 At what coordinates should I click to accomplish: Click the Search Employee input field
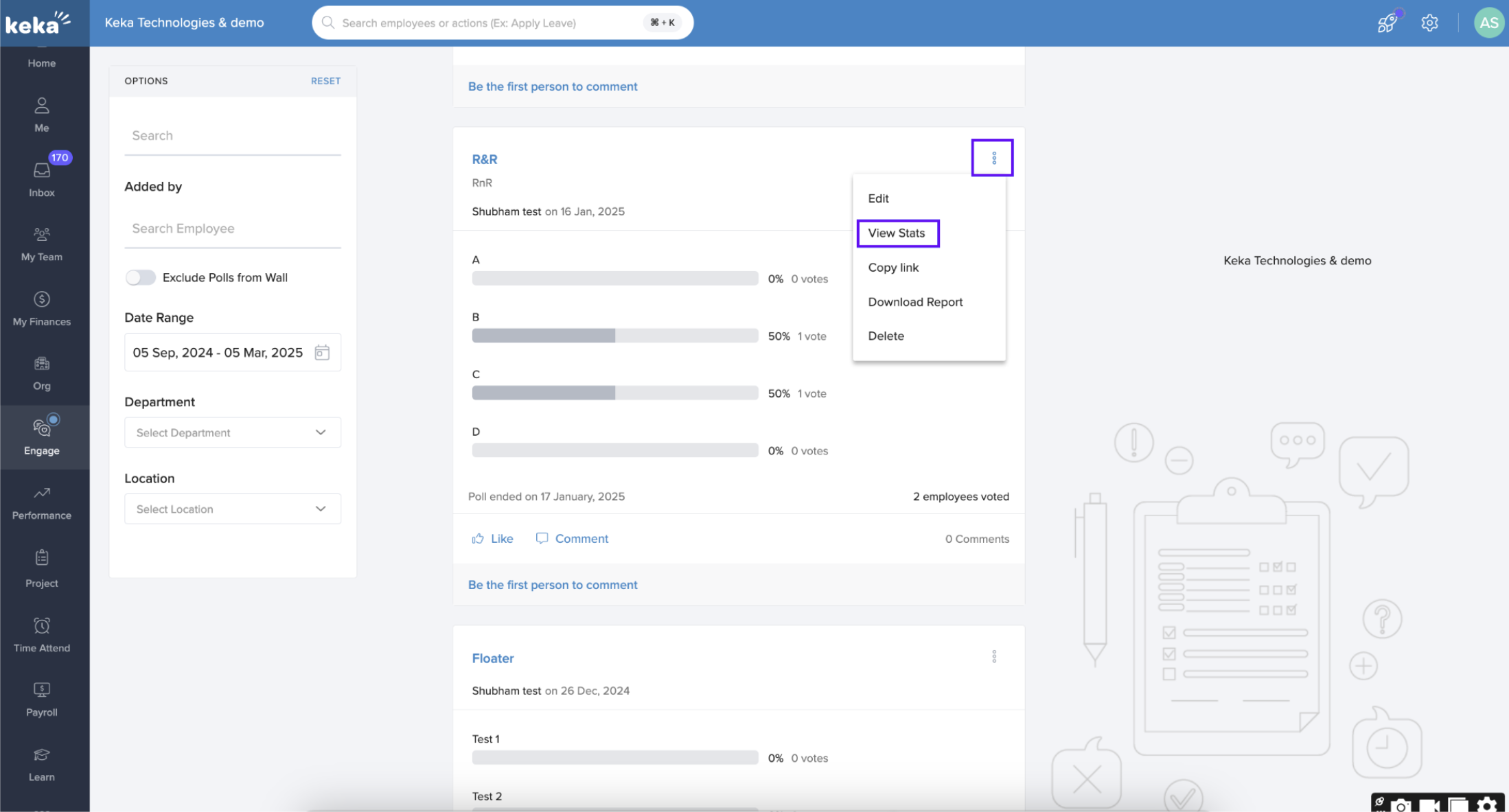pos(232,229)
